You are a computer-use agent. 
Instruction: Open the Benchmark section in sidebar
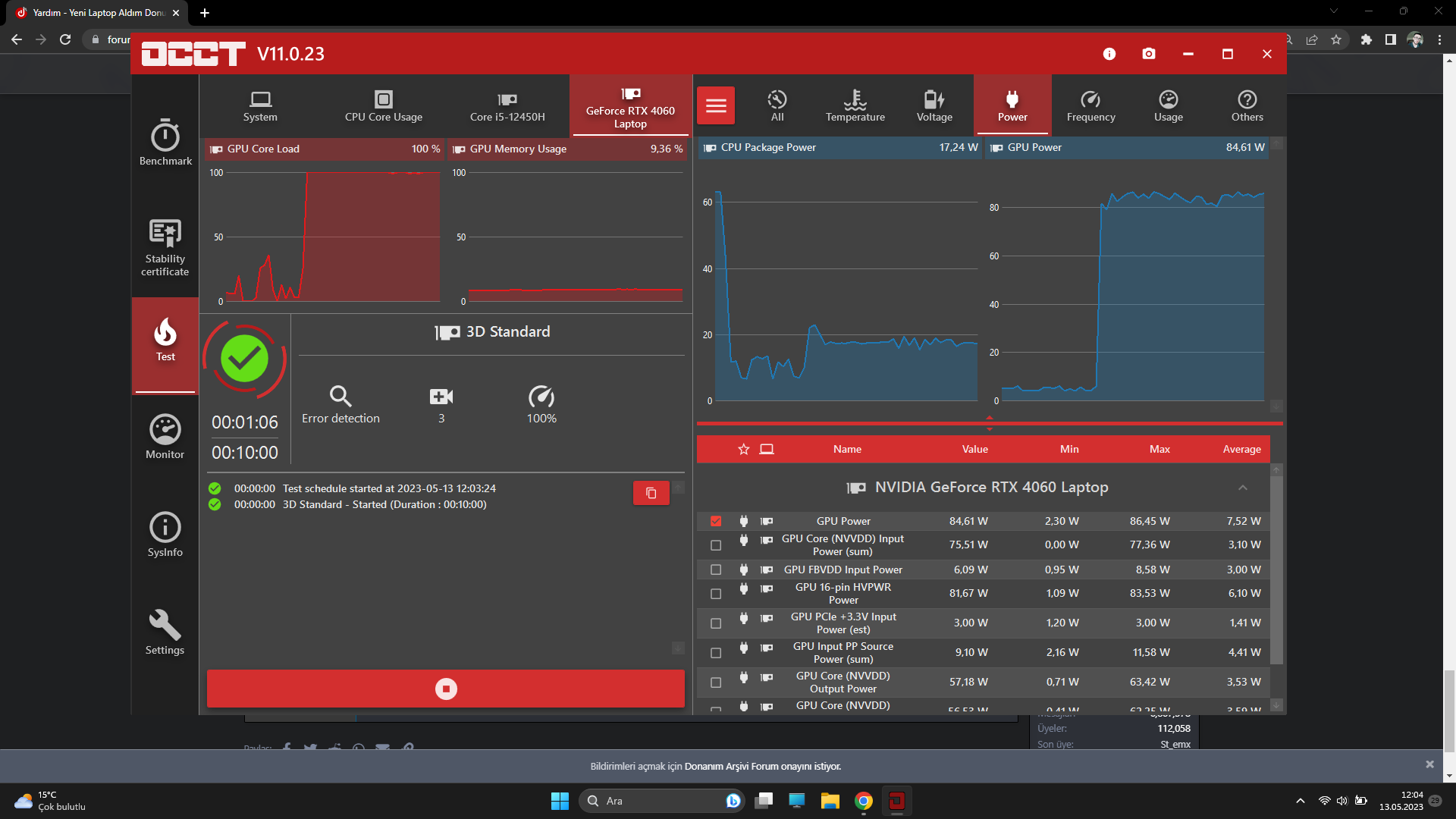(x=165, y=143)
